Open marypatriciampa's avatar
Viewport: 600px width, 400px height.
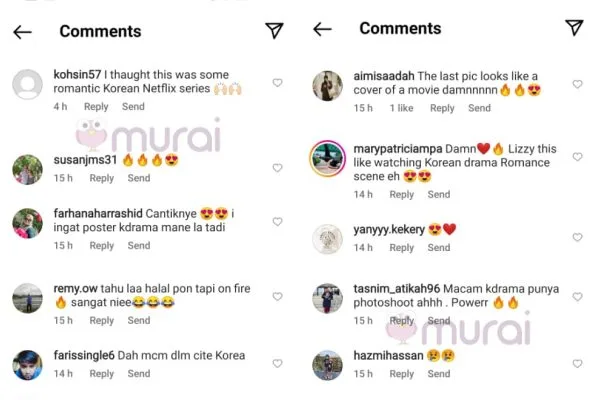[328, 158]
